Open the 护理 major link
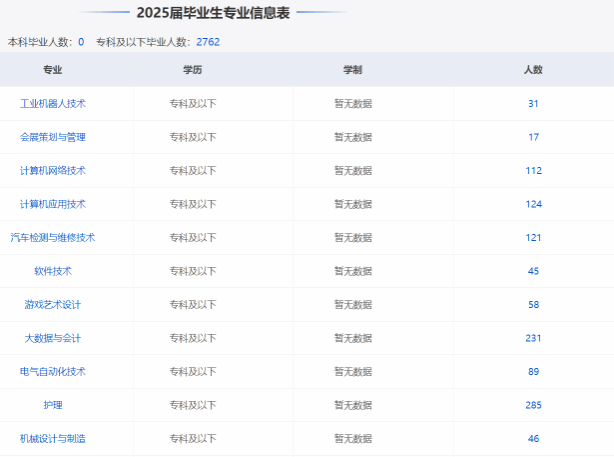The image size is (614, 457). point(53,405)
